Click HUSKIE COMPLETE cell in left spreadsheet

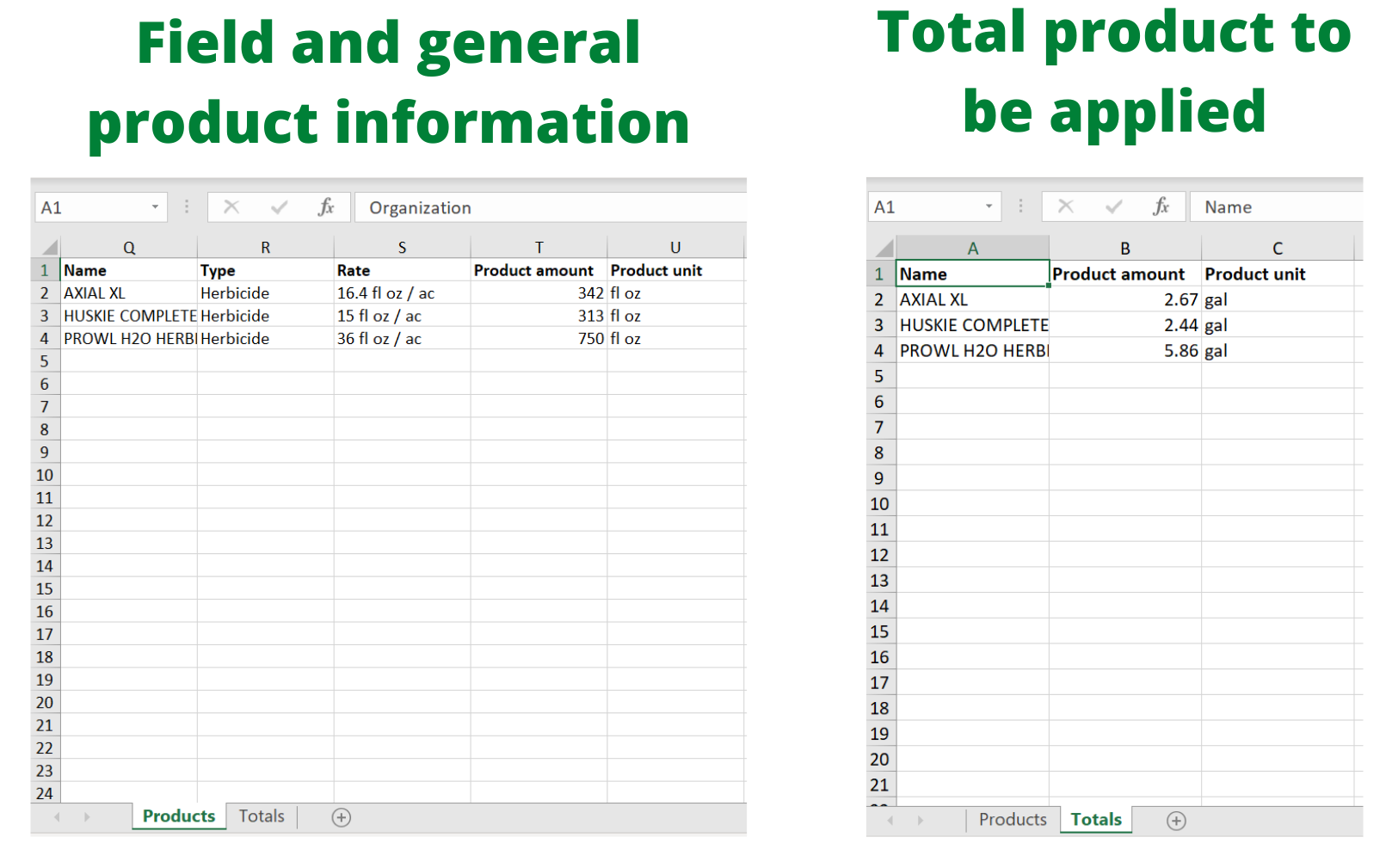tap(129, 316)
